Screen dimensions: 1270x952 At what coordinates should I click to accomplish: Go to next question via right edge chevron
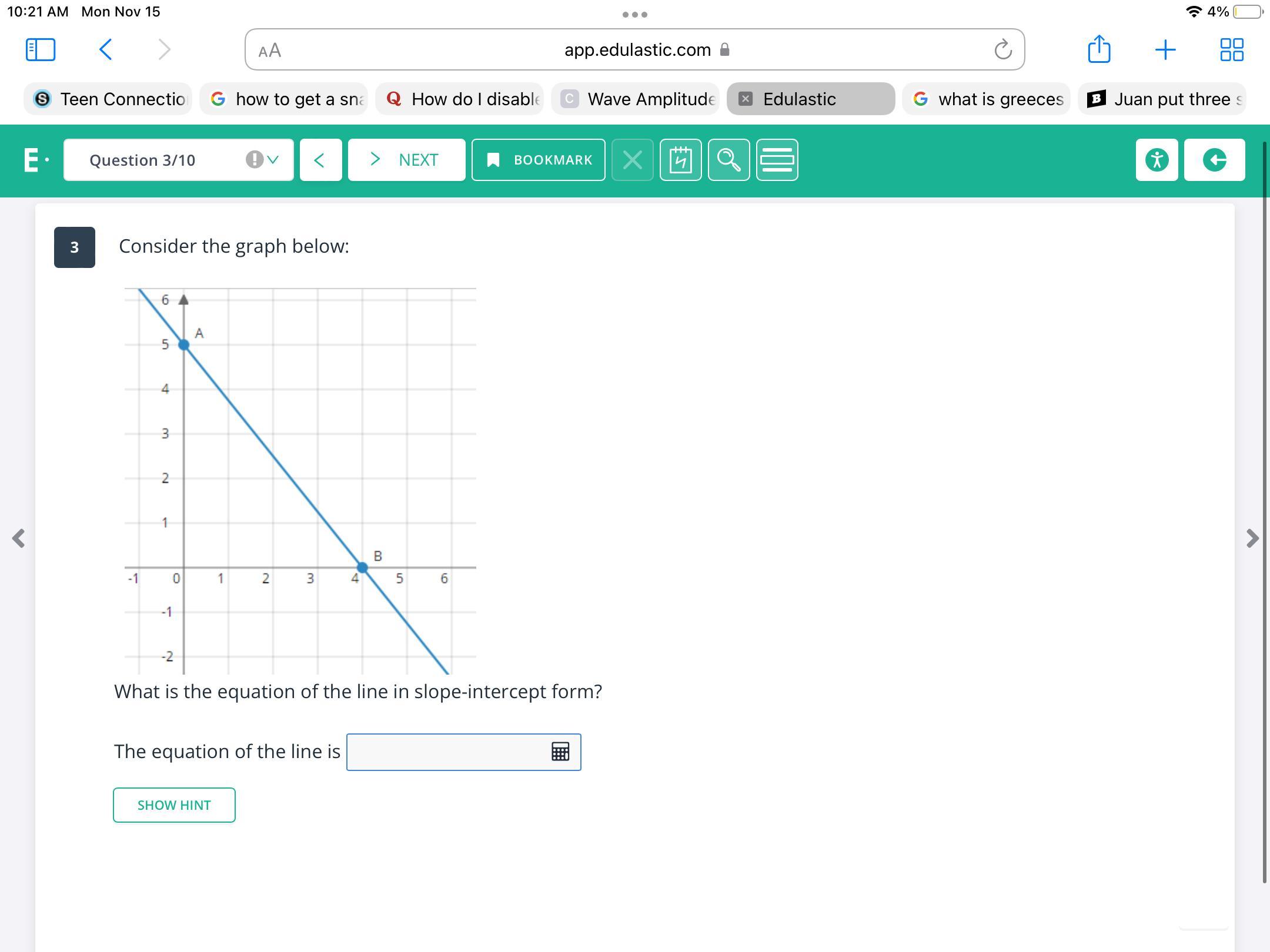pos(1252,538)
